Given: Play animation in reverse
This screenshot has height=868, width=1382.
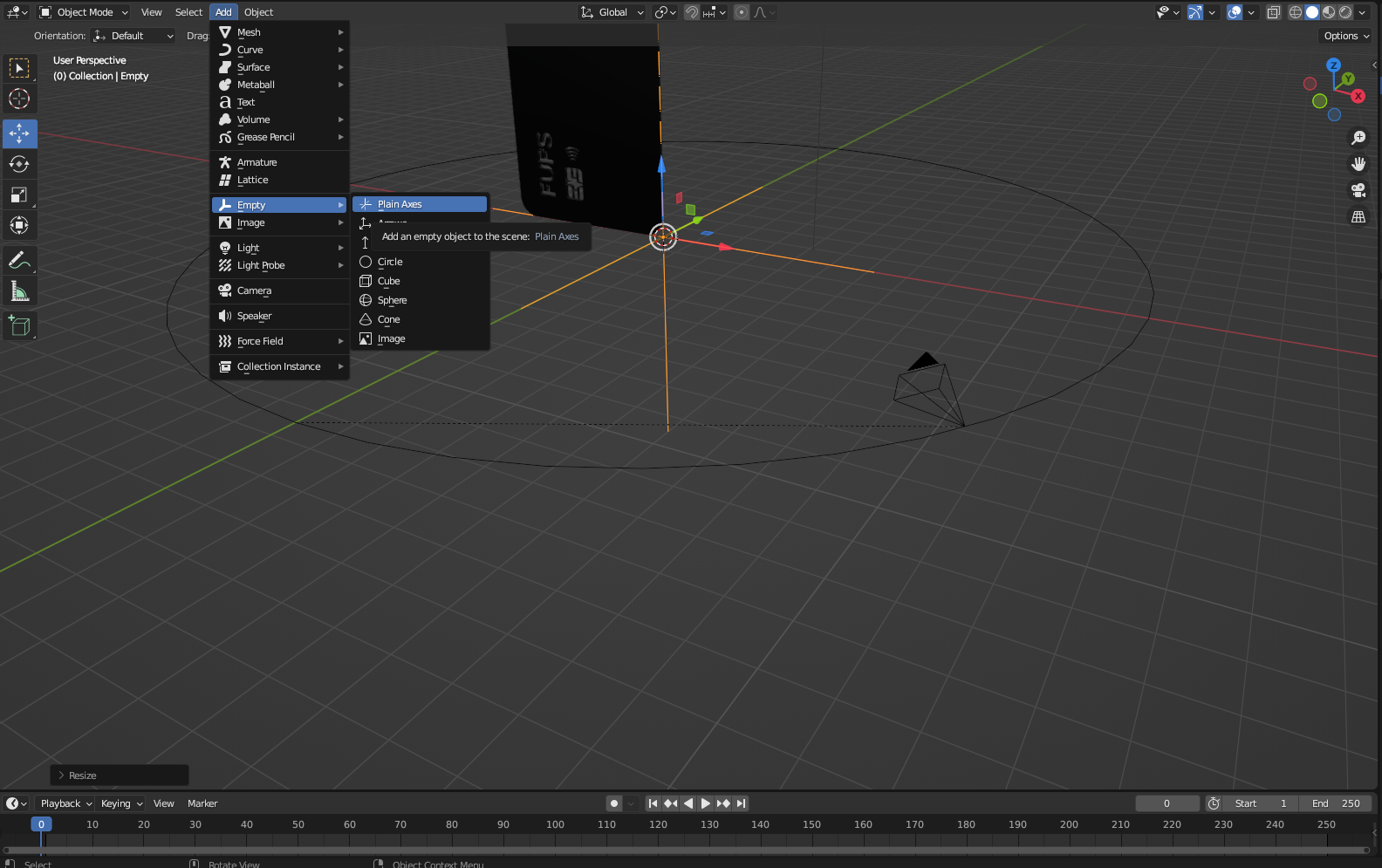Looking at the screenshot, I should [688, 803].
